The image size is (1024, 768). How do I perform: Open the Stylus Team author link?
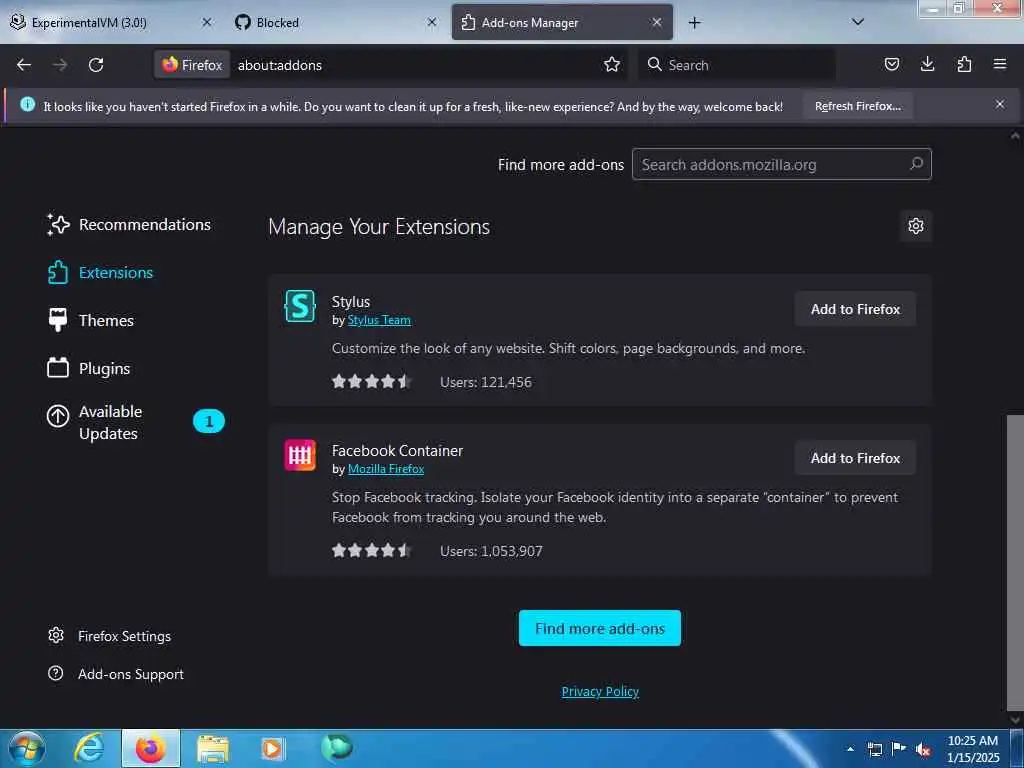coord(379,320)
